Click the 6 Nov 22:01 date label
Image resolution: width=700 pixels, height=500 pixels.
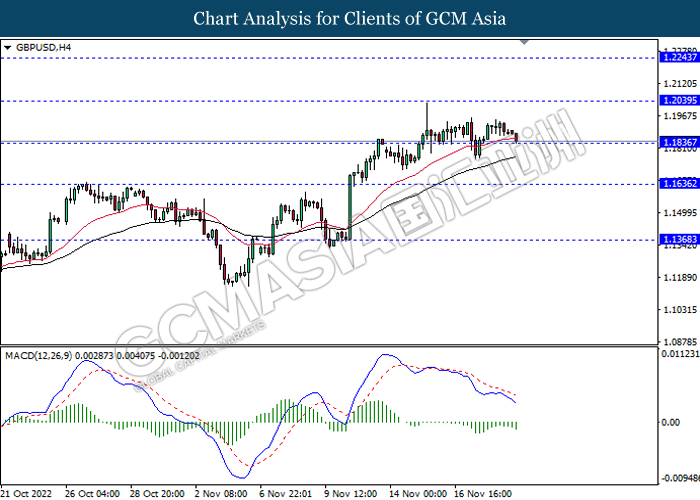tap(286, 494)
